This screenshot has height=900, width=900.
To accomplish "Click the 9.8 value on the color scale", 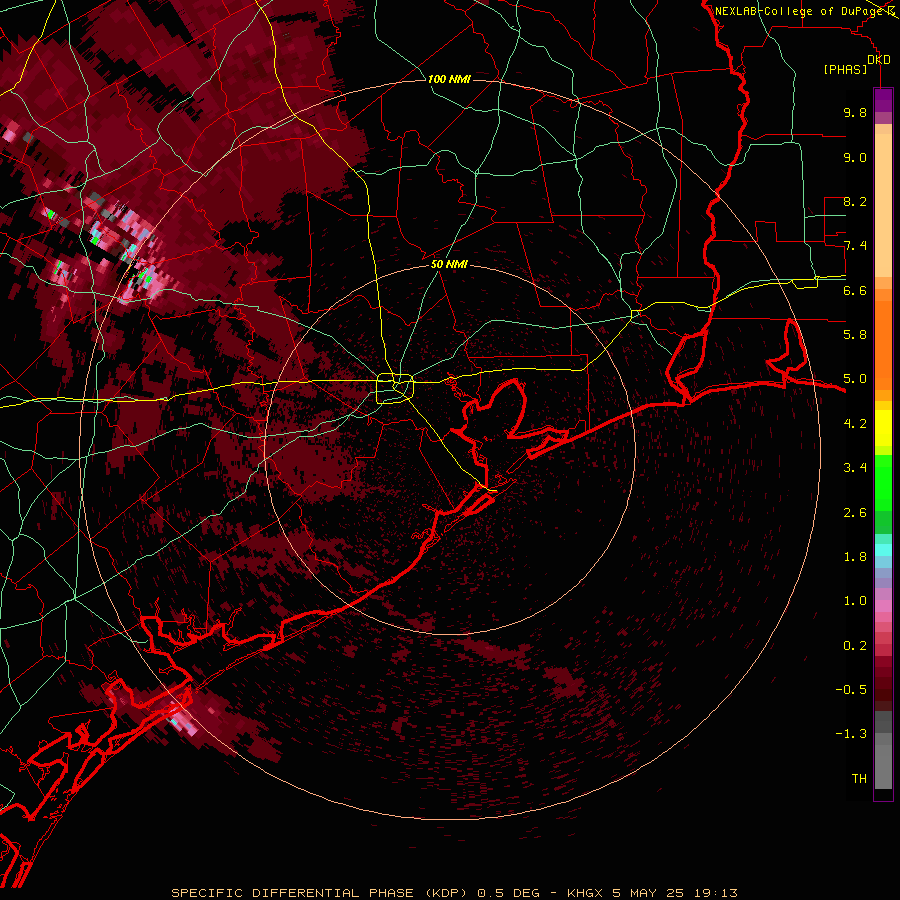I will pyautogui.click(x=855, y=112).
